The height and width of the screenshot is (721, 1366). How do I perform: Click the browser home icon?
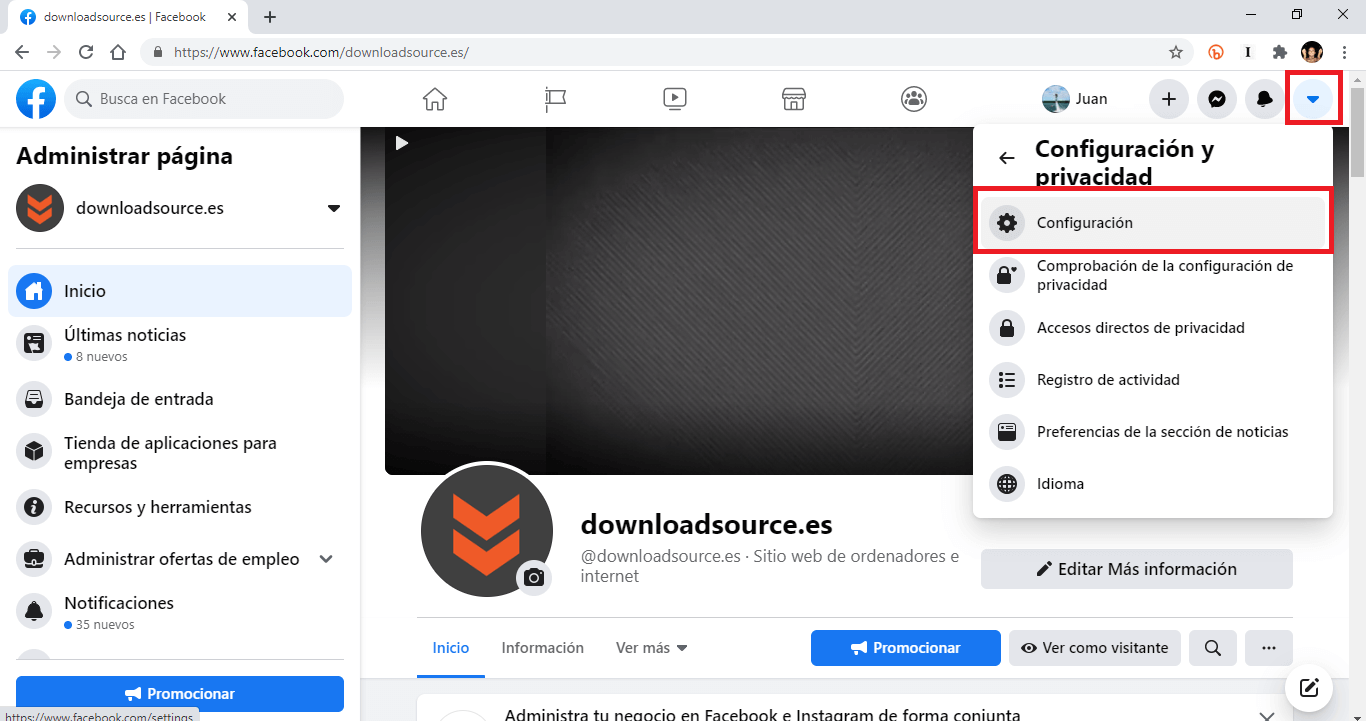click(x=118, y=52)
